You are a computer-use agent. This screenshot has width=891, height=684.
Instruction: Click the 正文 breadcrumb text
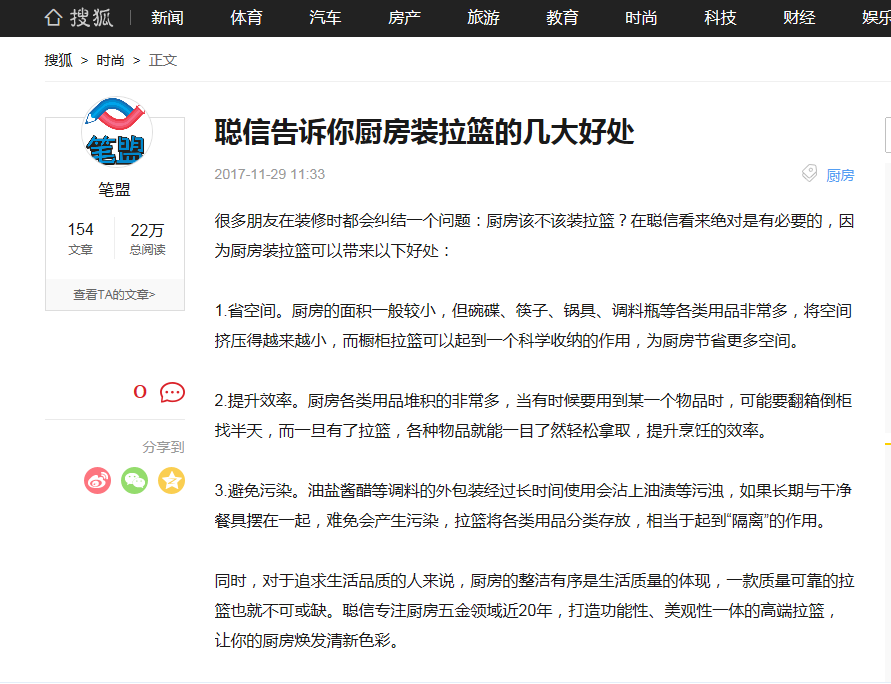click(x=163, y=60)
